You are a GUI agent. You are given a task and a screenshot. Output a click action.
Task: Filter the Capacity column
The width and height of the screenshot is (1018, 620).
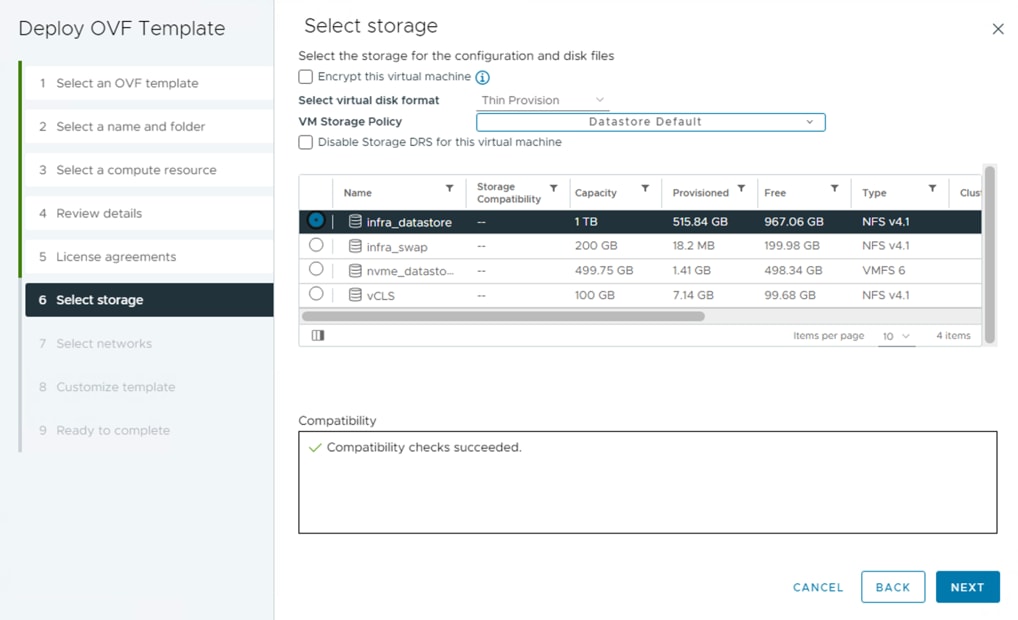[x=645, y=189]
